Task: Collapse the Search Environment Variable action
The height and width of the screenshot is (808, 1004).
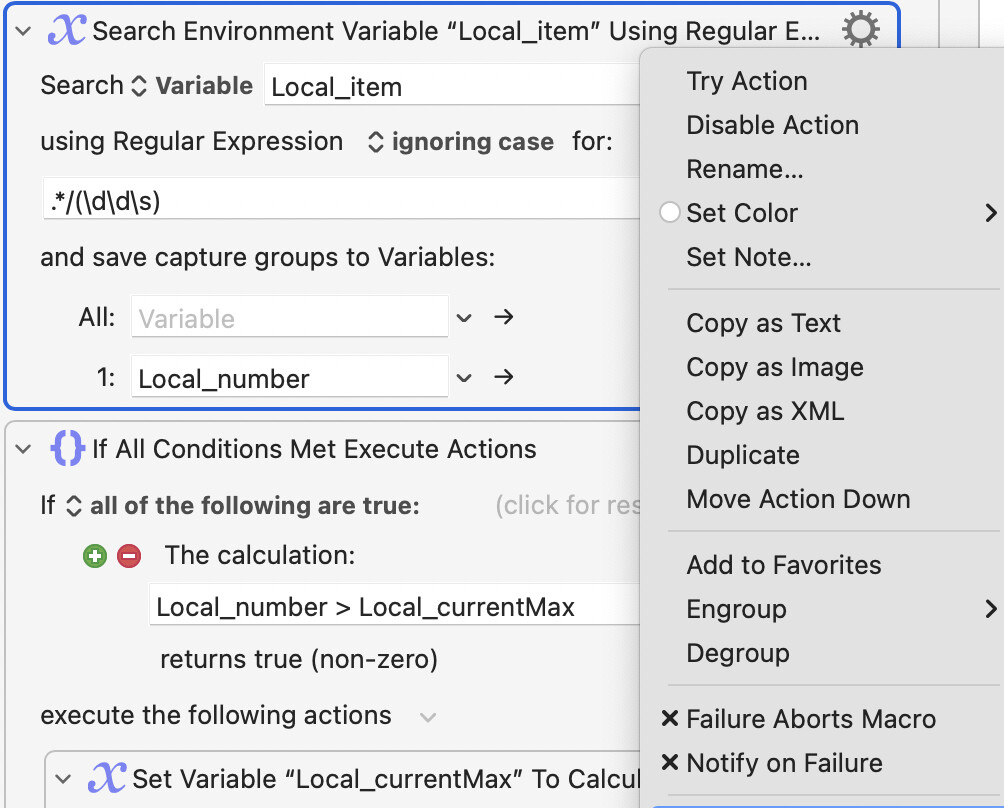Action: pos(24,31)
